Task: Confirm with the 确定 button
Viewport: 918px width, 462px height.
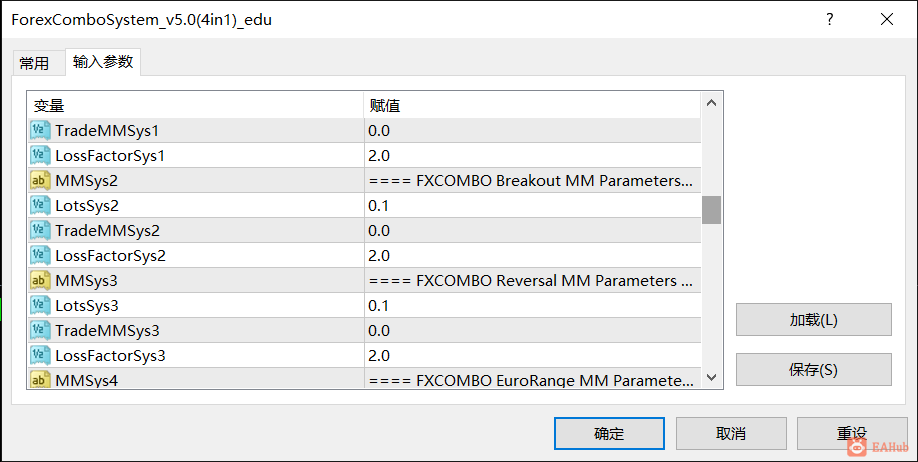Action: pos(609,433)
